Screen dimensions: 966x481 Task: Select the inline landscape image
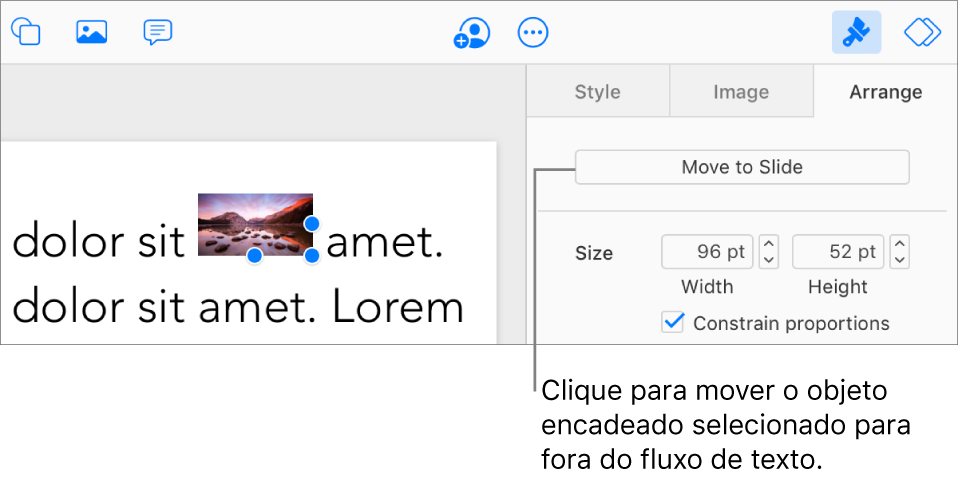(x=255, y=224)
